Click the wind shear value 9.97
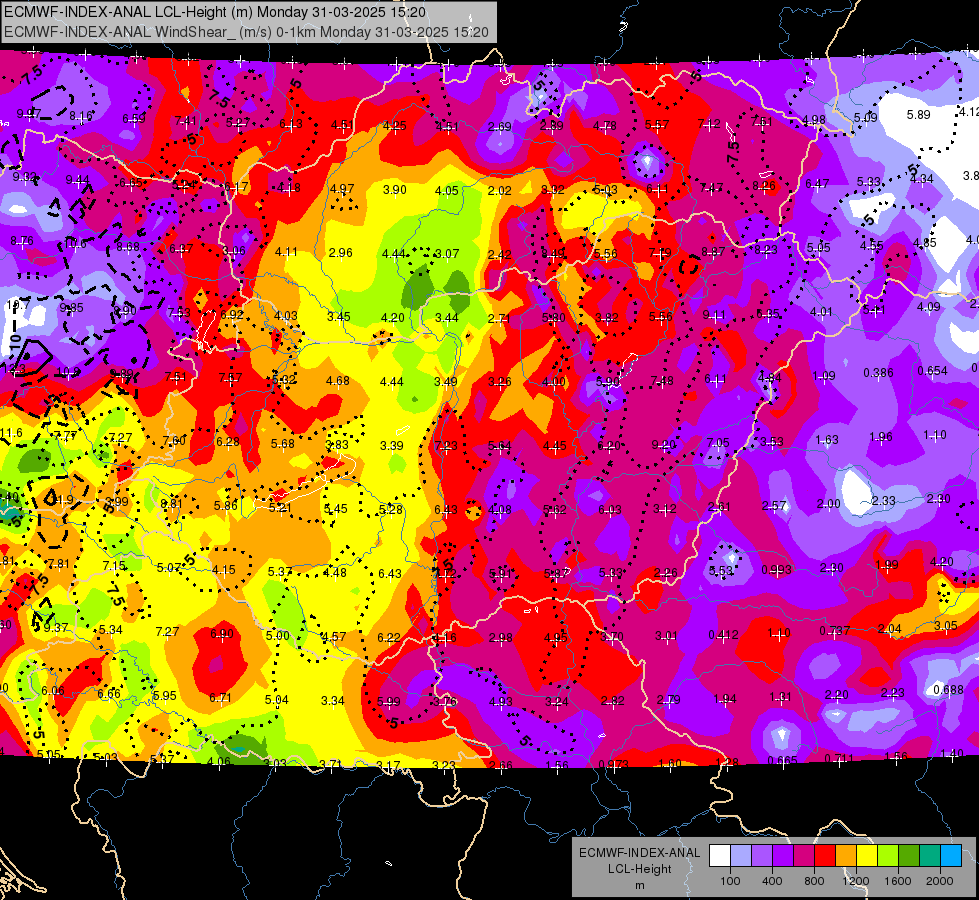 (29, 114)
